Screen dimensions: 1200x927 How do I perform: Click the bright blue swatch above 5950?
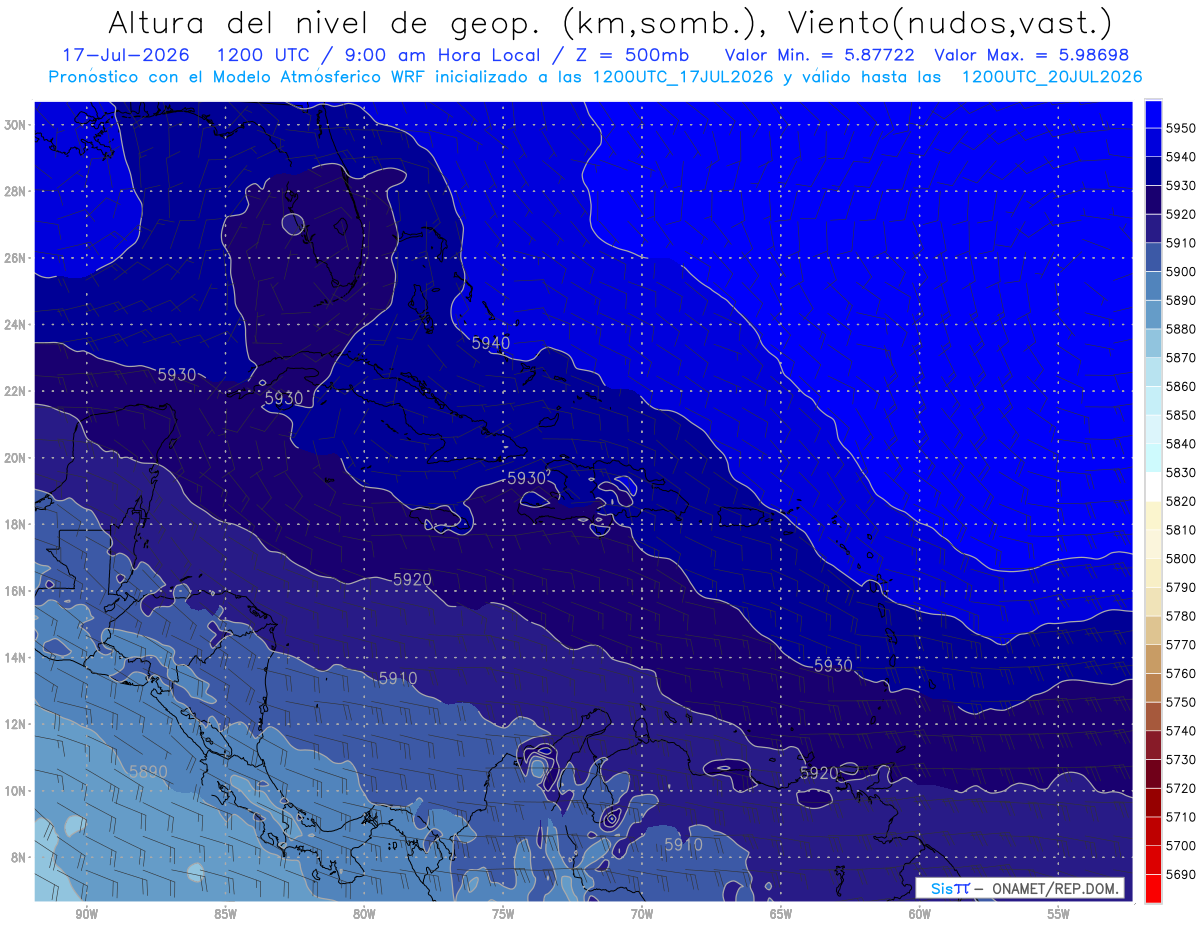point(1153,113)
